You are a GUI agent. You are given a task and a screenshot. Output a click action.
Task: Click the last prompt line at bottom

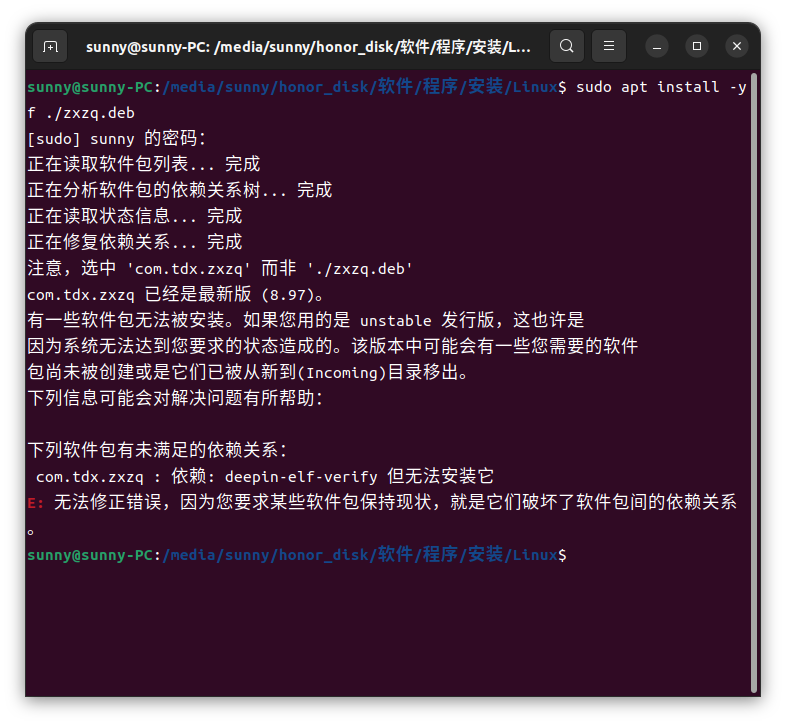[x=297, y=555]
